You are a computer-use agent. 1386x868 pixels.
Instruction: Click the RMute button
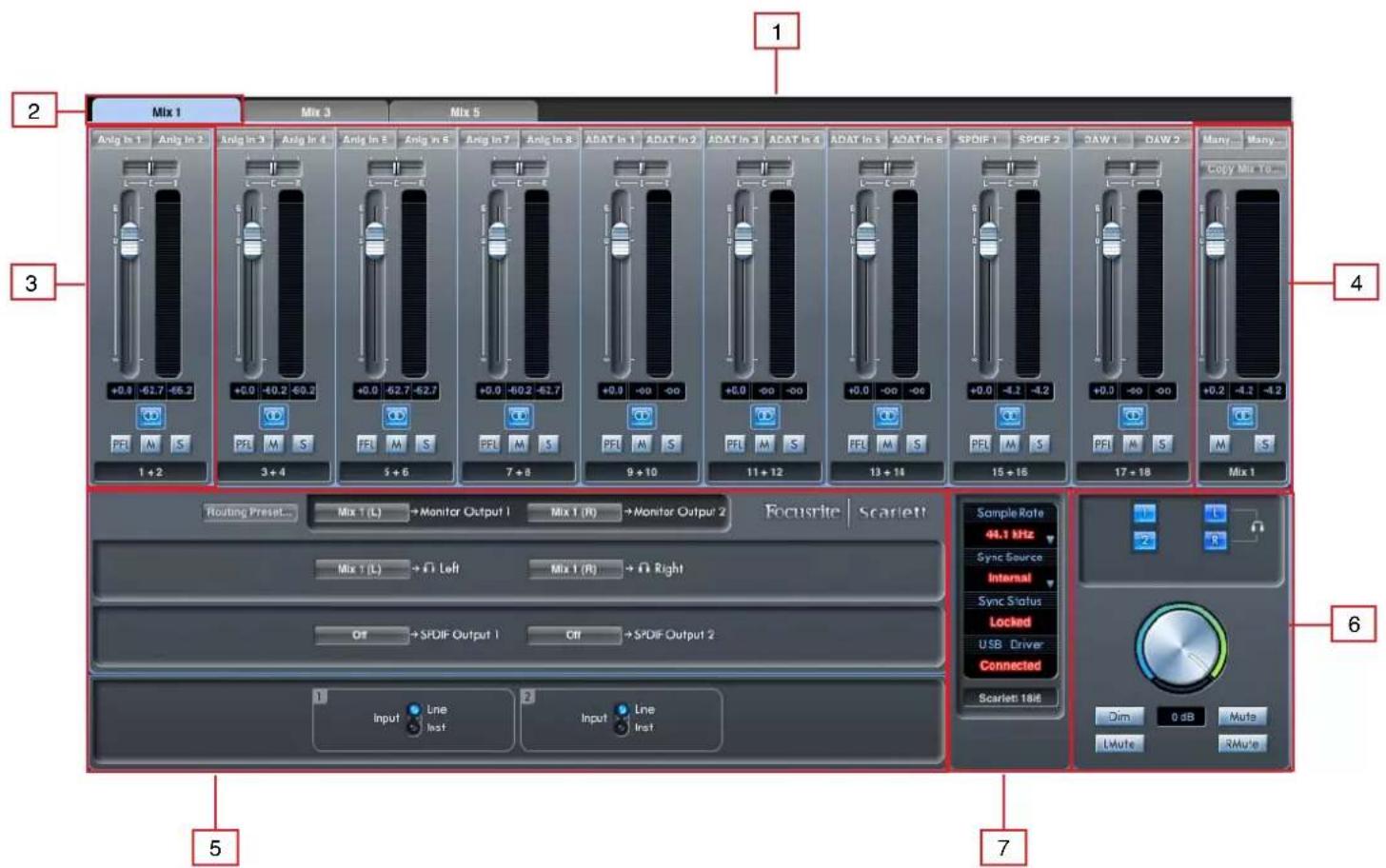(1242, 744)
